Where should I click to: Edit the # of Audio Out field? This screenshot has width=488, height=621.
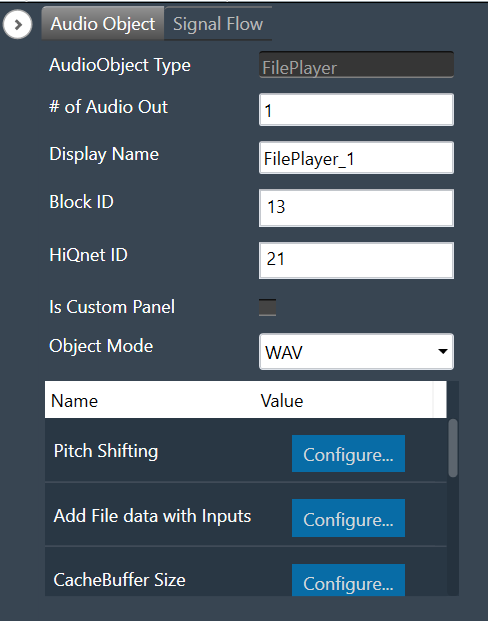click(356, 110)
